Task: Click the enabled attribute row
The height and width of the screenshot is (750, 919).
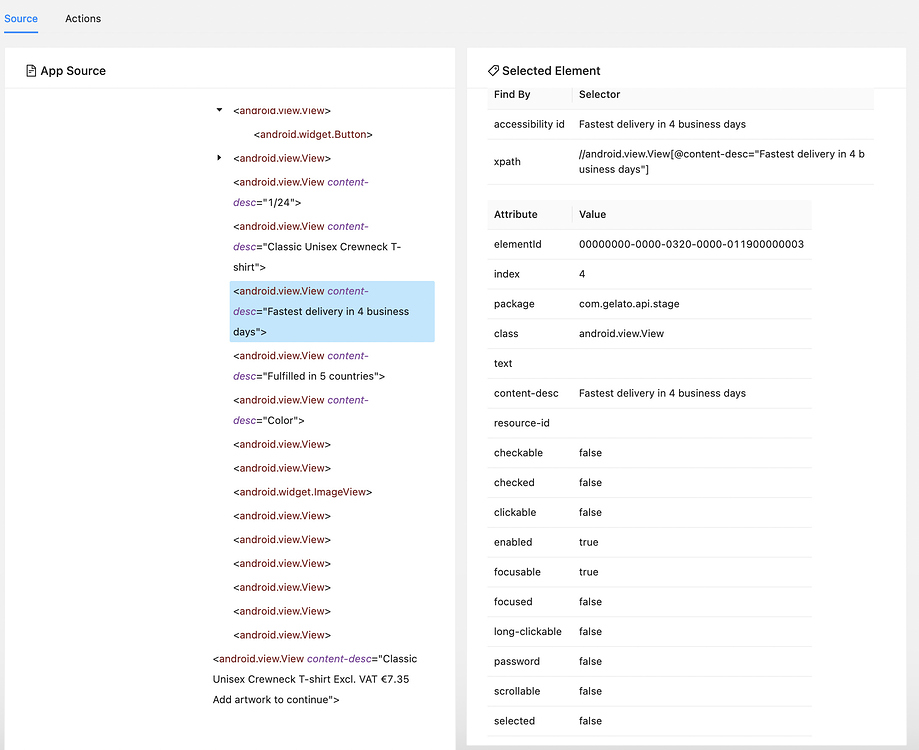Action: 650,542
